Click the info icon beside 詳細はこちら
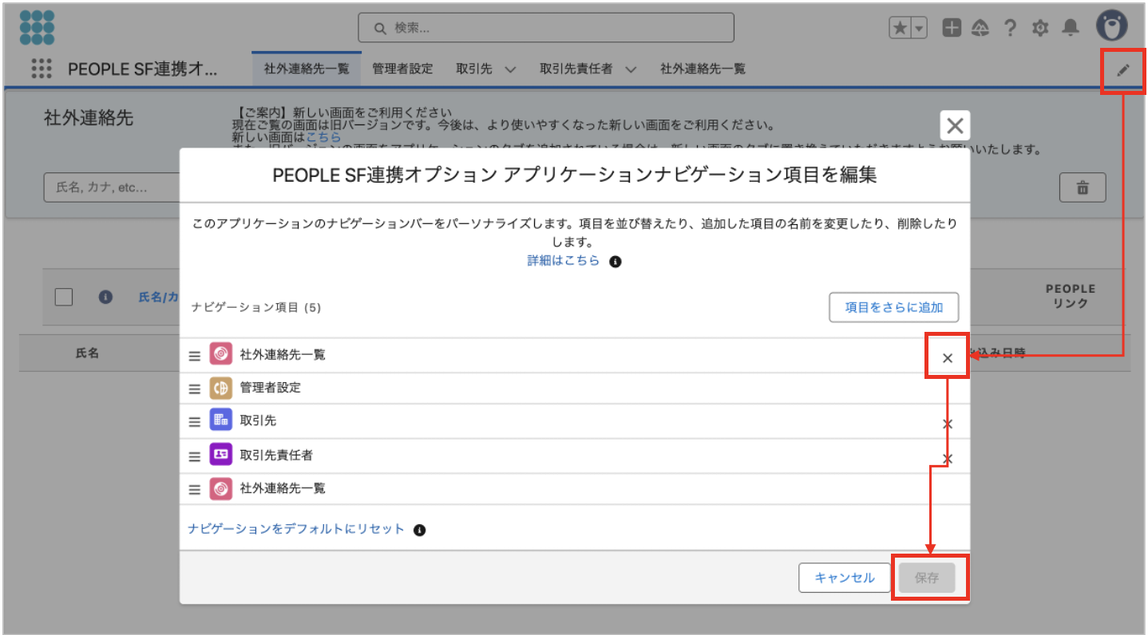The width and height of the screenshot is (1148, 635). tap(616, 261)
